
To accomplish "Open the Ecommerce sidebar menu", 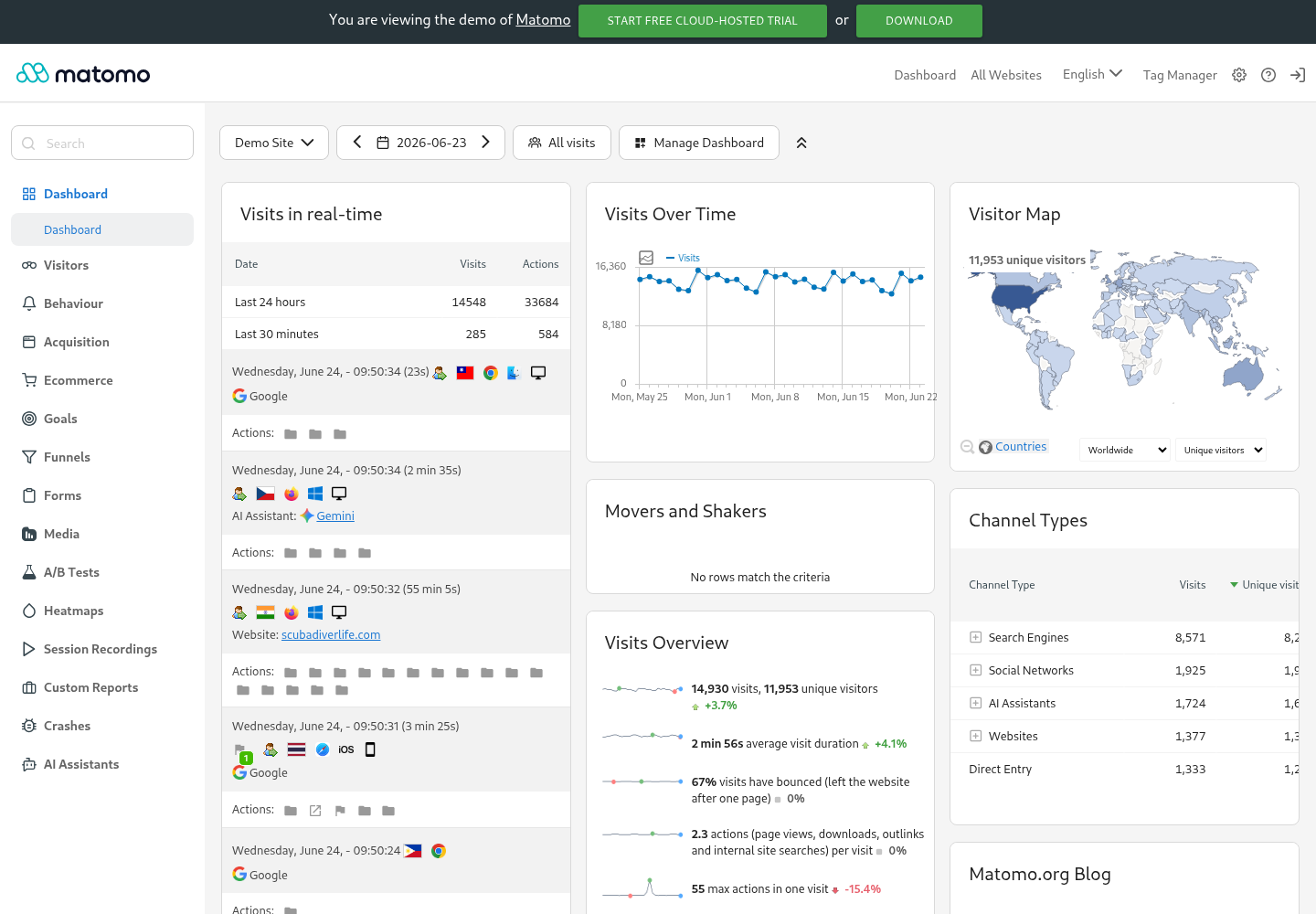I will coord(102,380).
